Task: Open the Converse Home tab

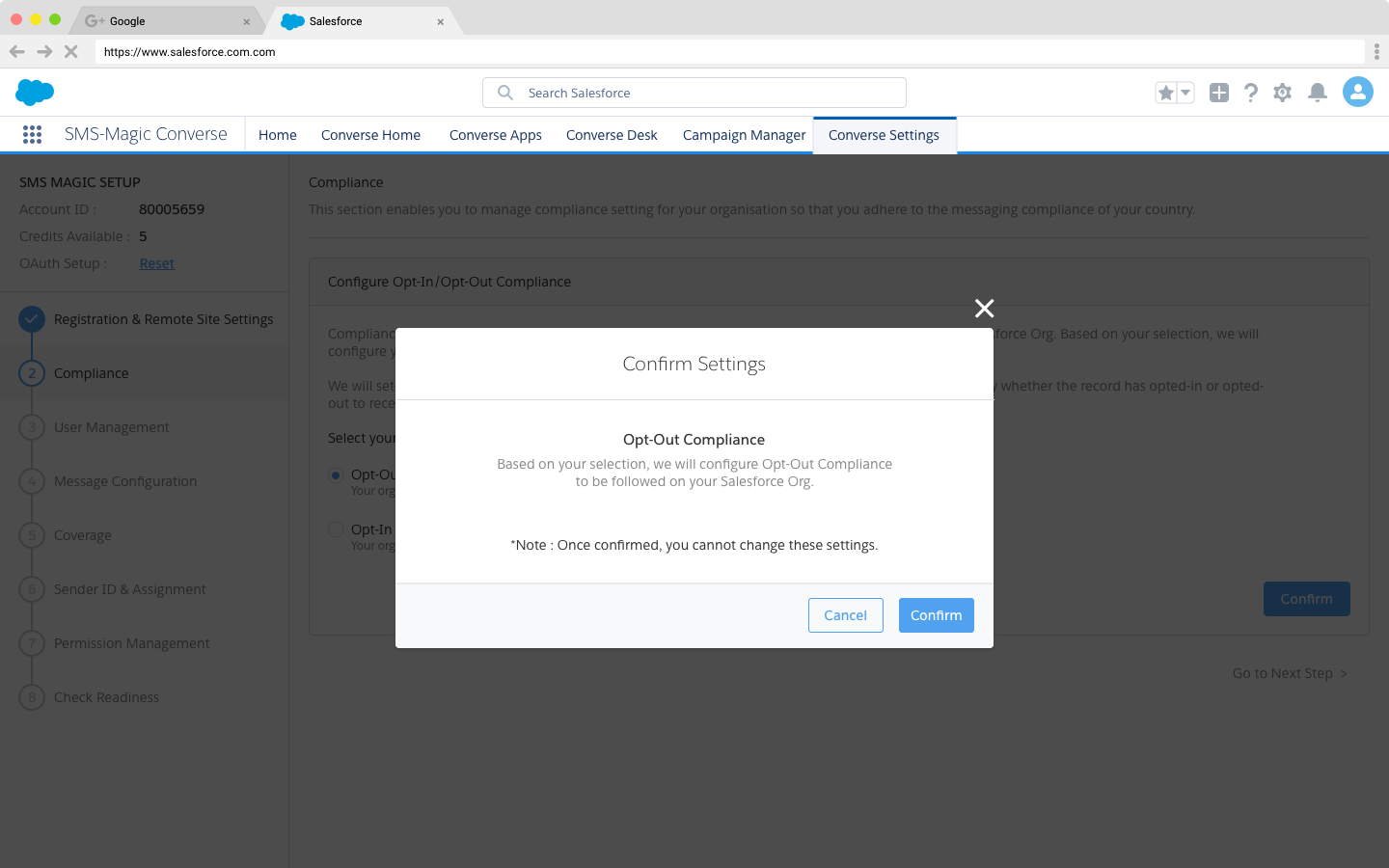Action: [370, 135]
